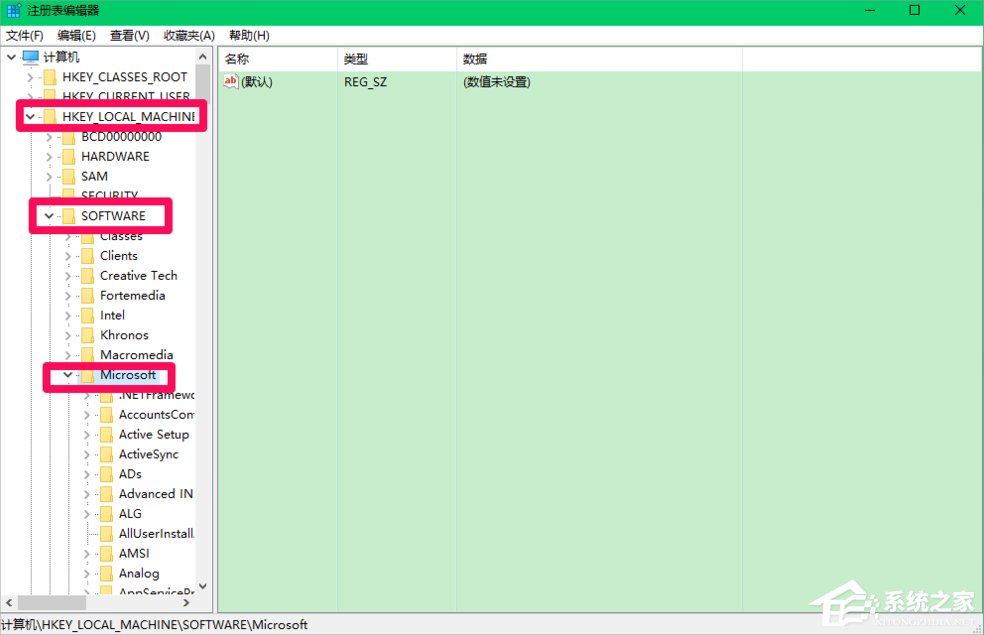
Task: Click the vertical scrollbar down arrow
Action: pos(203,588)
